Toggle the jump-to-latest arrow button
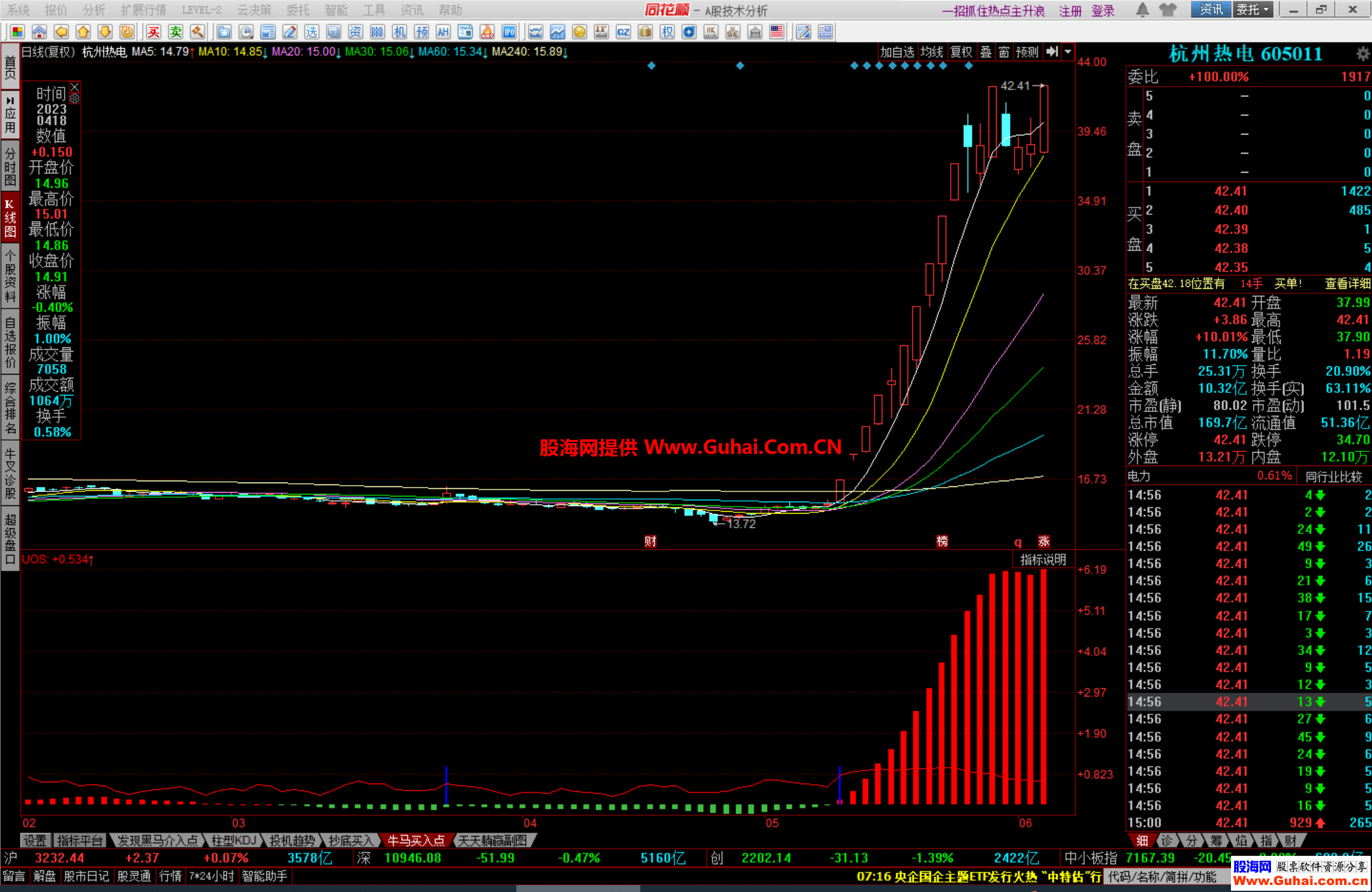 point(1052,52)
